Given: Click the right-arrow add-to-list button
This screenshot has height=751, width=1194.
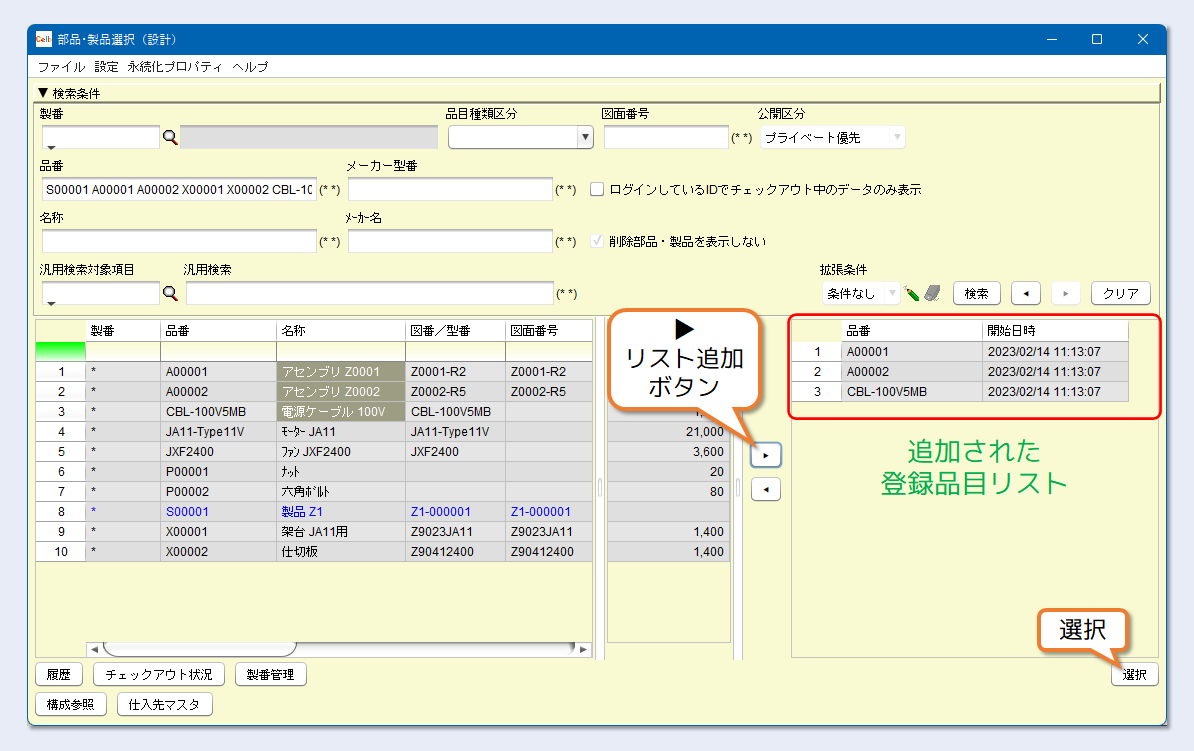Looking at the screenshot, I should click(766, 455).
